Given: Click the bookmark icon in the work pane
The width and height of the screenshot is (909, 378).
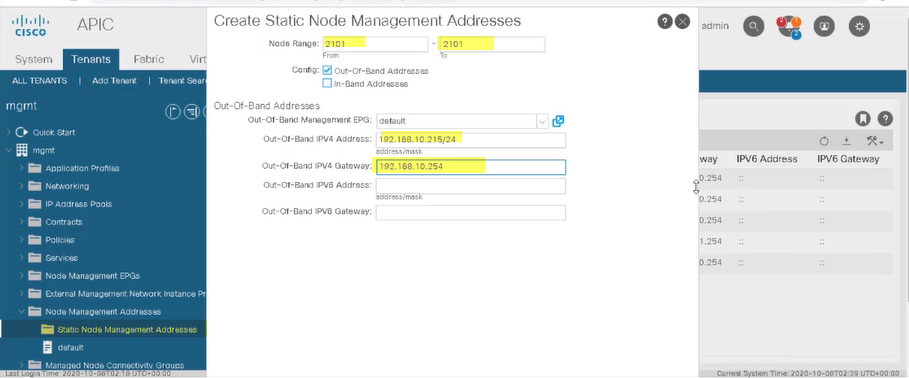Looking at the screenshot, I should pyautogui.click(x=863, y=118).
